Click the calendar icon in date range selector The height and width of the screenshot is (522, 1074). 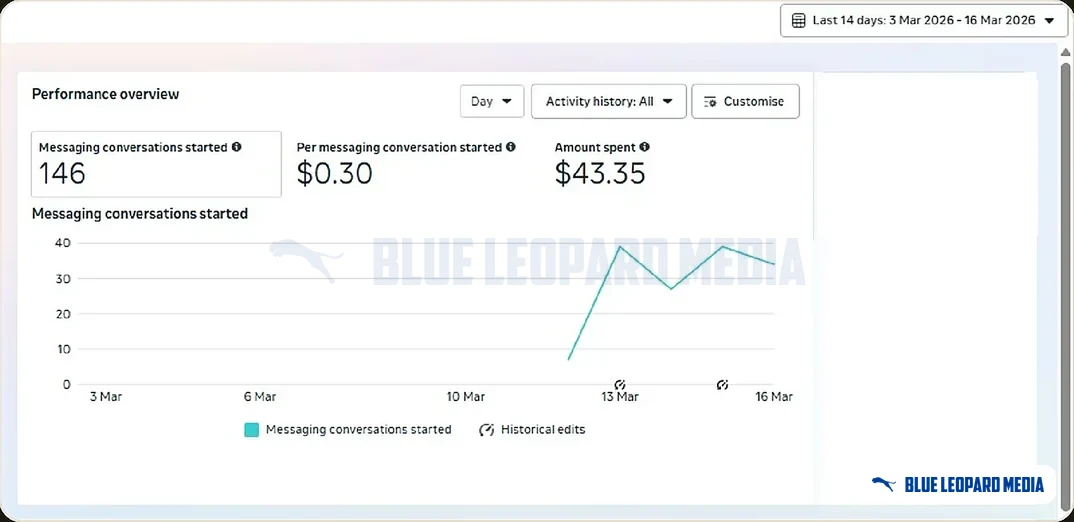click(x=798, y=21)
